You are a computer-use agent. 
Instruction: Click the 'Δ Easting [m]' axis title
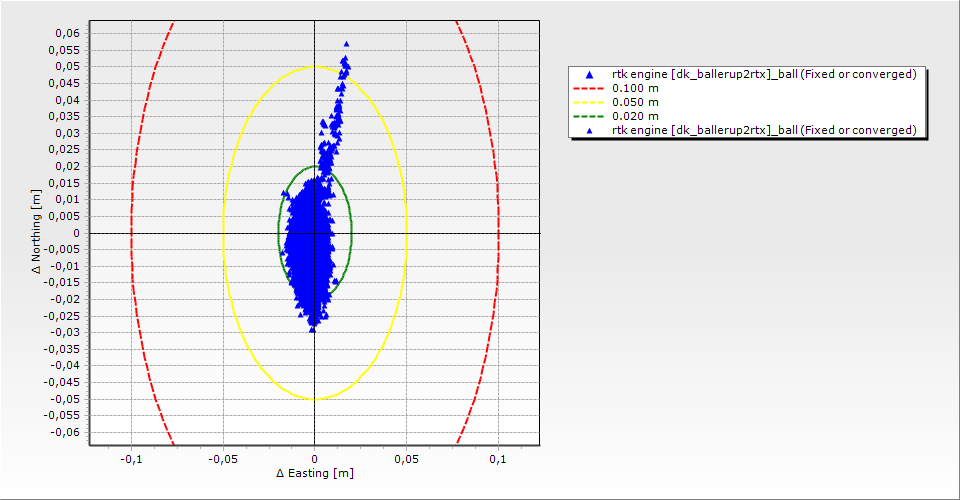315,473
